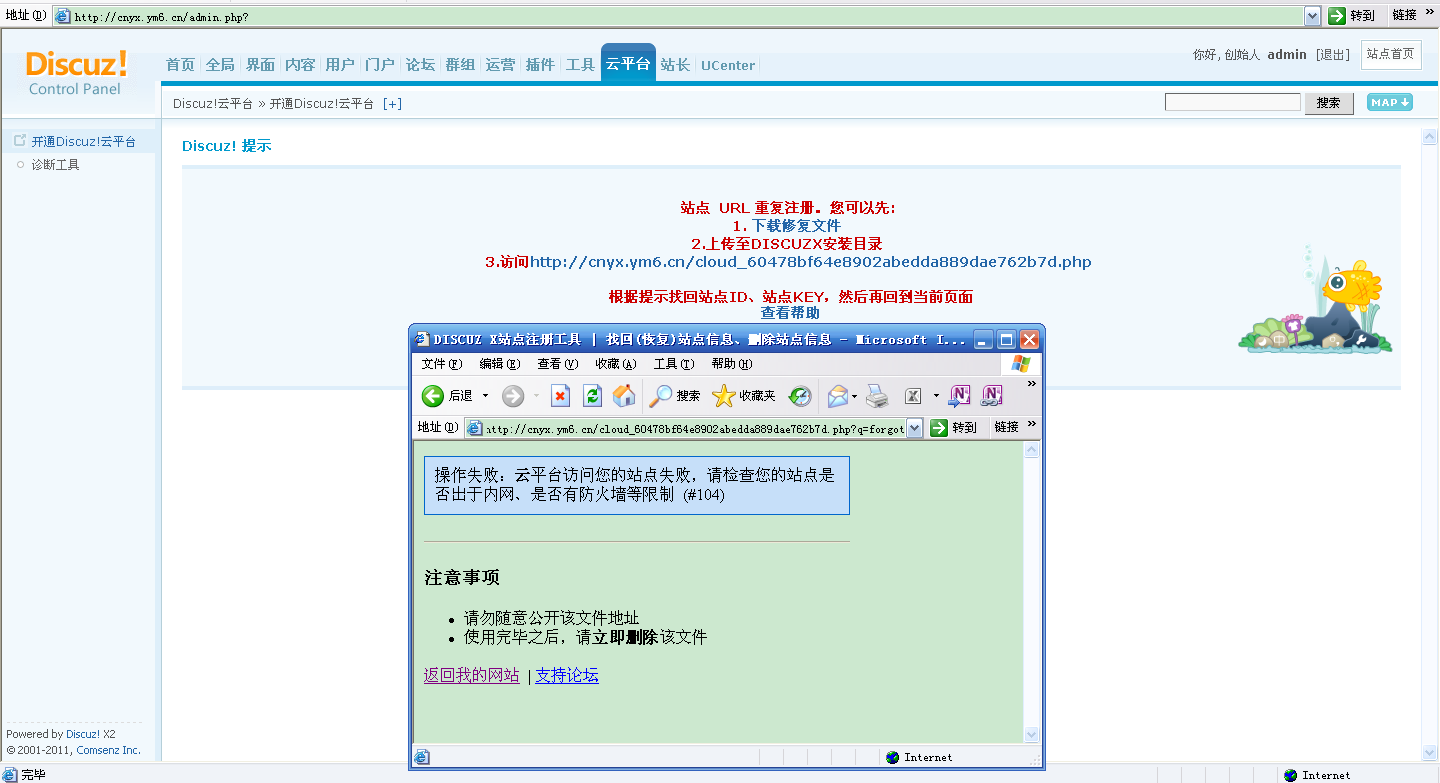Click the History clock icon in popup toolbar
1440x783 pixels.
coord(800,396)
